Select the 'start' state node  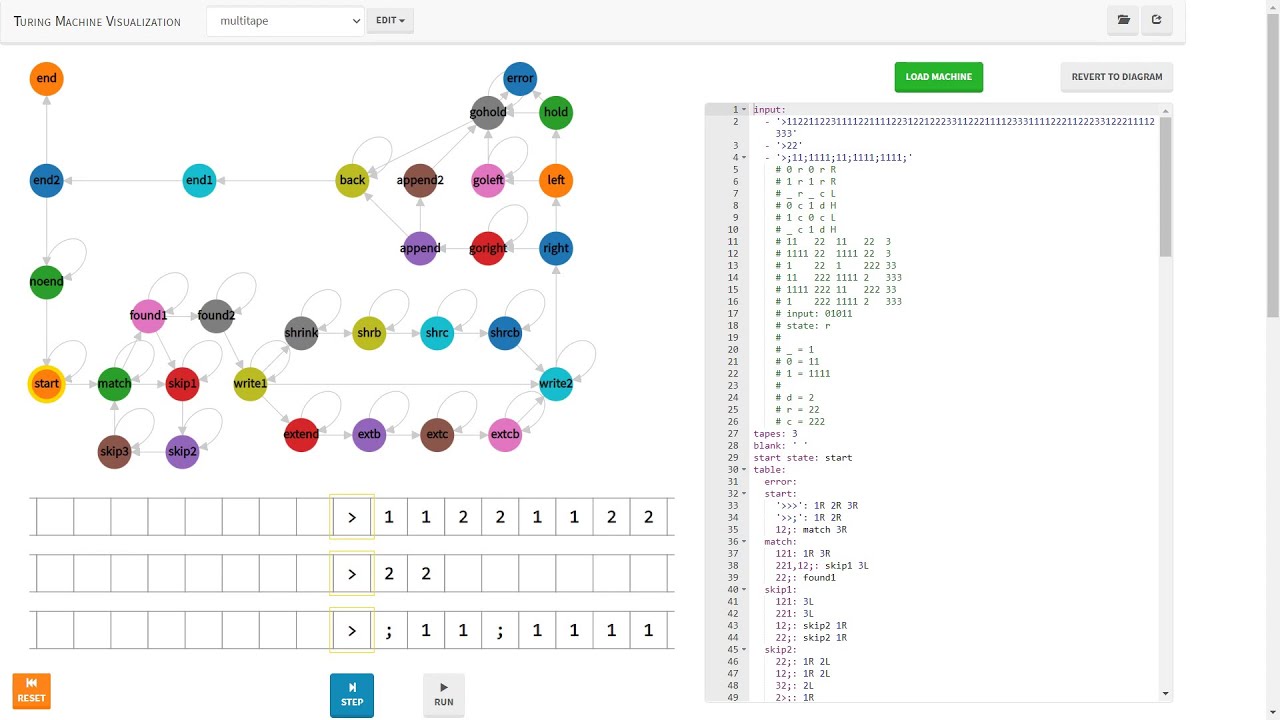[x=47, y=384]
